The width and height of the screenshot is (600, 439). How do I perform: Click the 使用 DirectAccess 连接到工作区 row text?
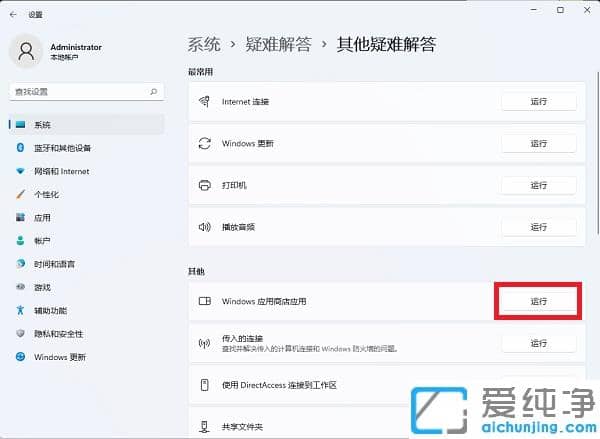click(279, 385)
